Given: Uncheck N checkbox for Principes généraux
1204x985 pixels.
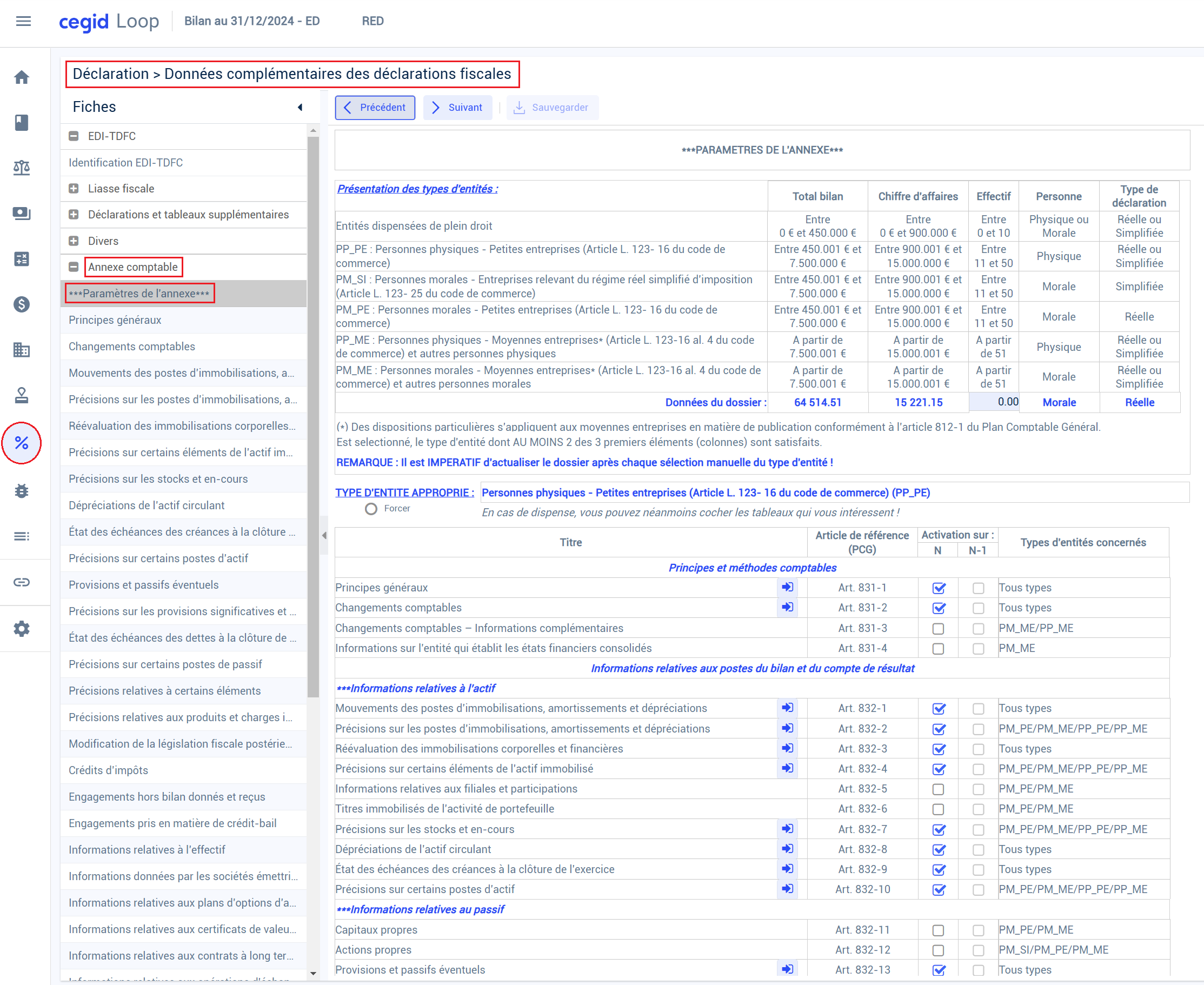Looking at the screenshot, I should pyautogui.click(x=939, y=588).
